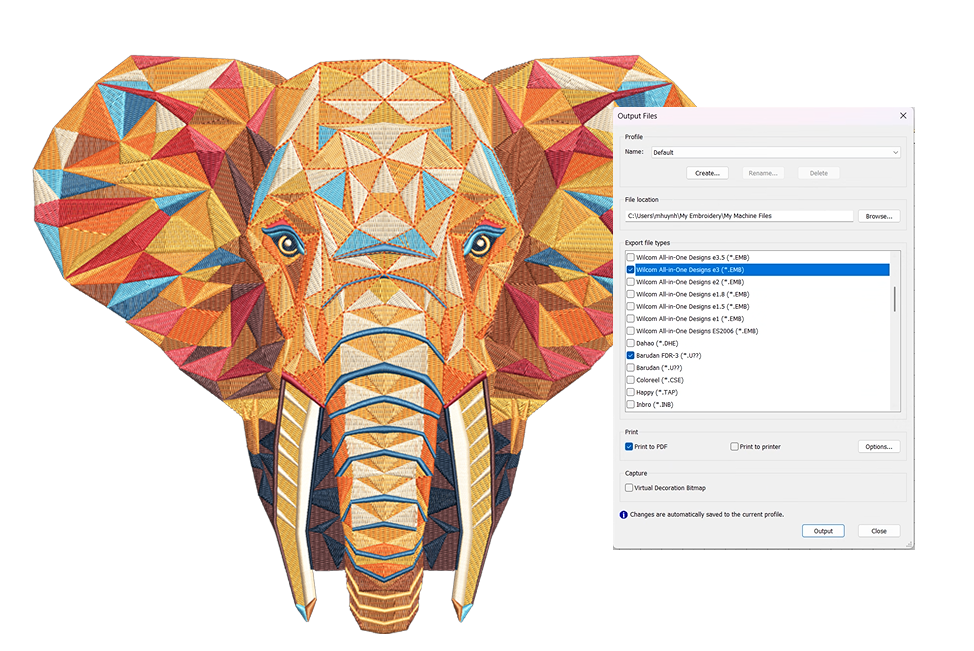Click the Browse... button for file location
974x651 pixels.
pyautogui.click(x=878, y=216)
